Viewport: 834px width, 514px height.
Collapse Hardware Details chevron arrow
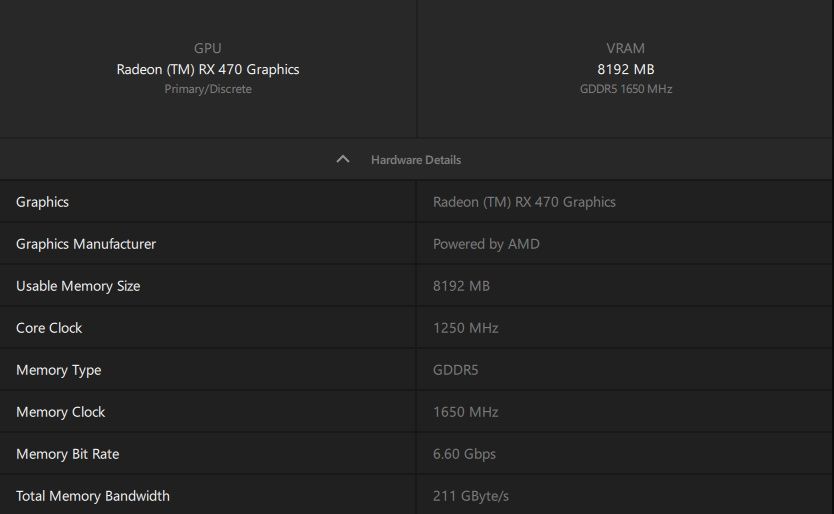343,160
